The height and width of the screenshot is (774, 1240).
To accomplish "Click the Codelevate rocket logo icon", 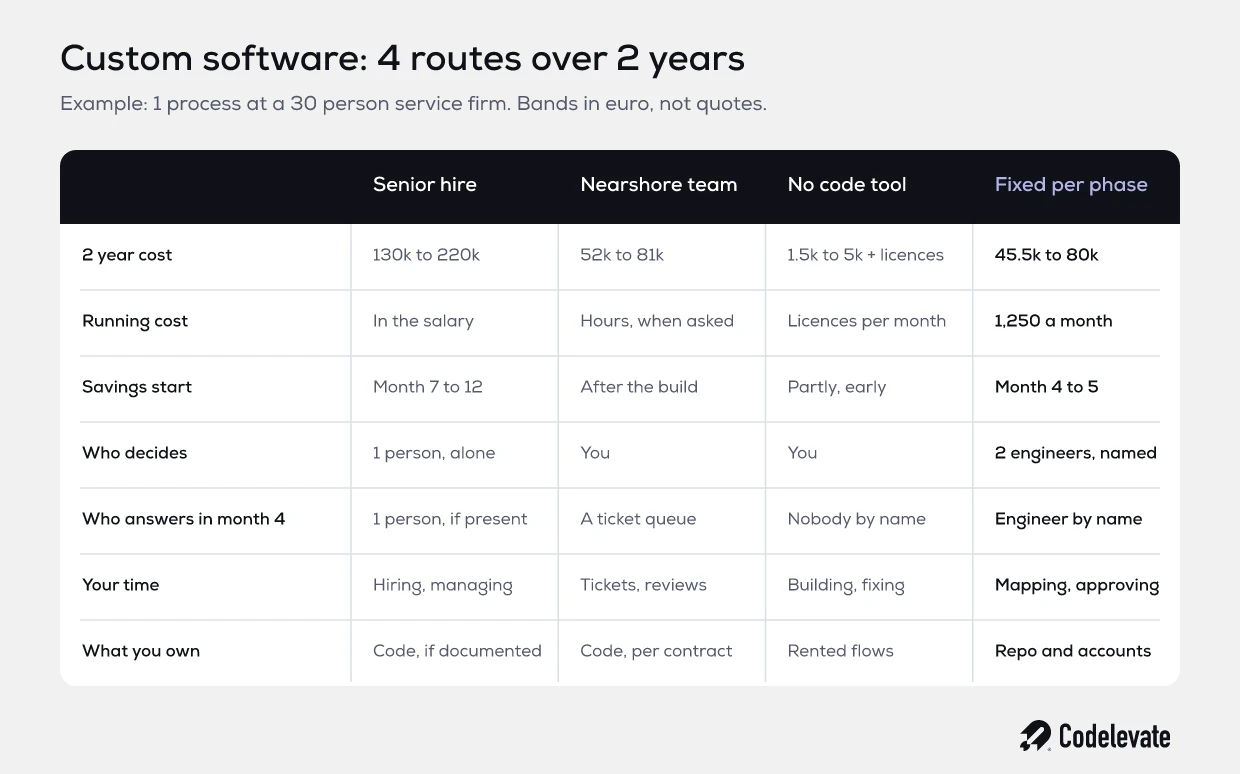I will pos(1035,736).
